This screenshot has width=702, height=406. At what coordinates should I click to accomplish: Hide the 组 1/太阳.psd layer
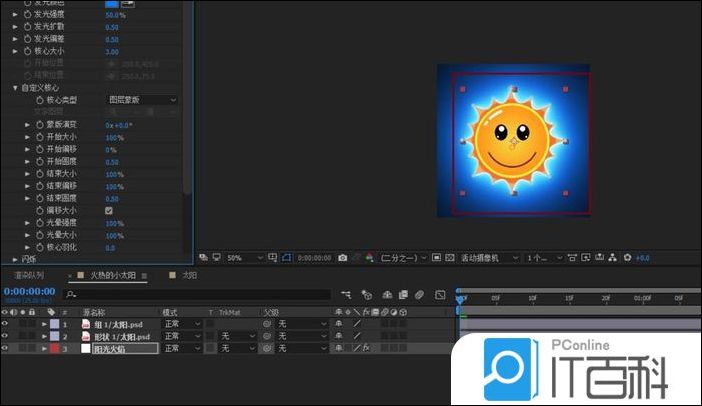[x=5, y=324]
